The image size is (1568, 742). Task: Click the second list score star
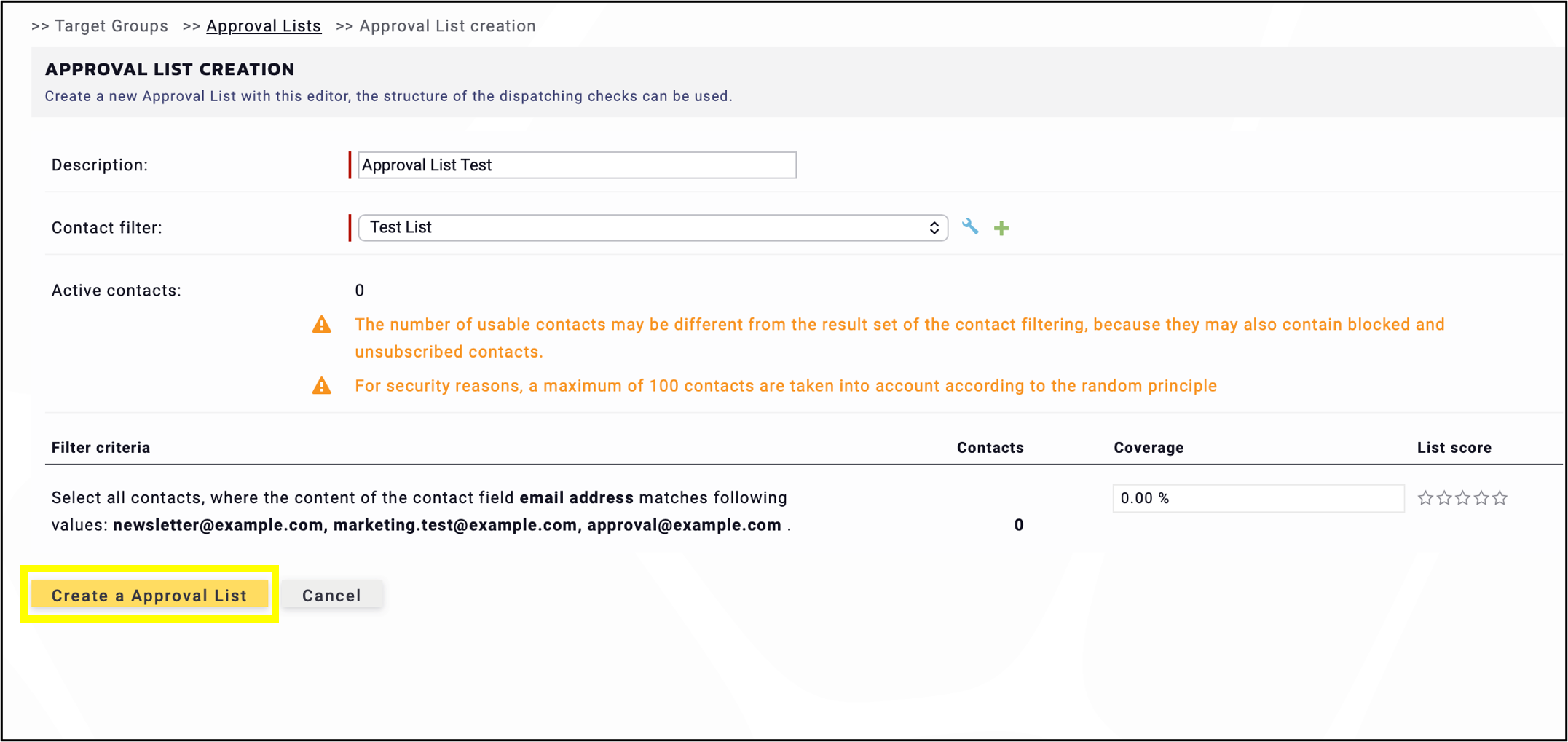pos(1444,498)
